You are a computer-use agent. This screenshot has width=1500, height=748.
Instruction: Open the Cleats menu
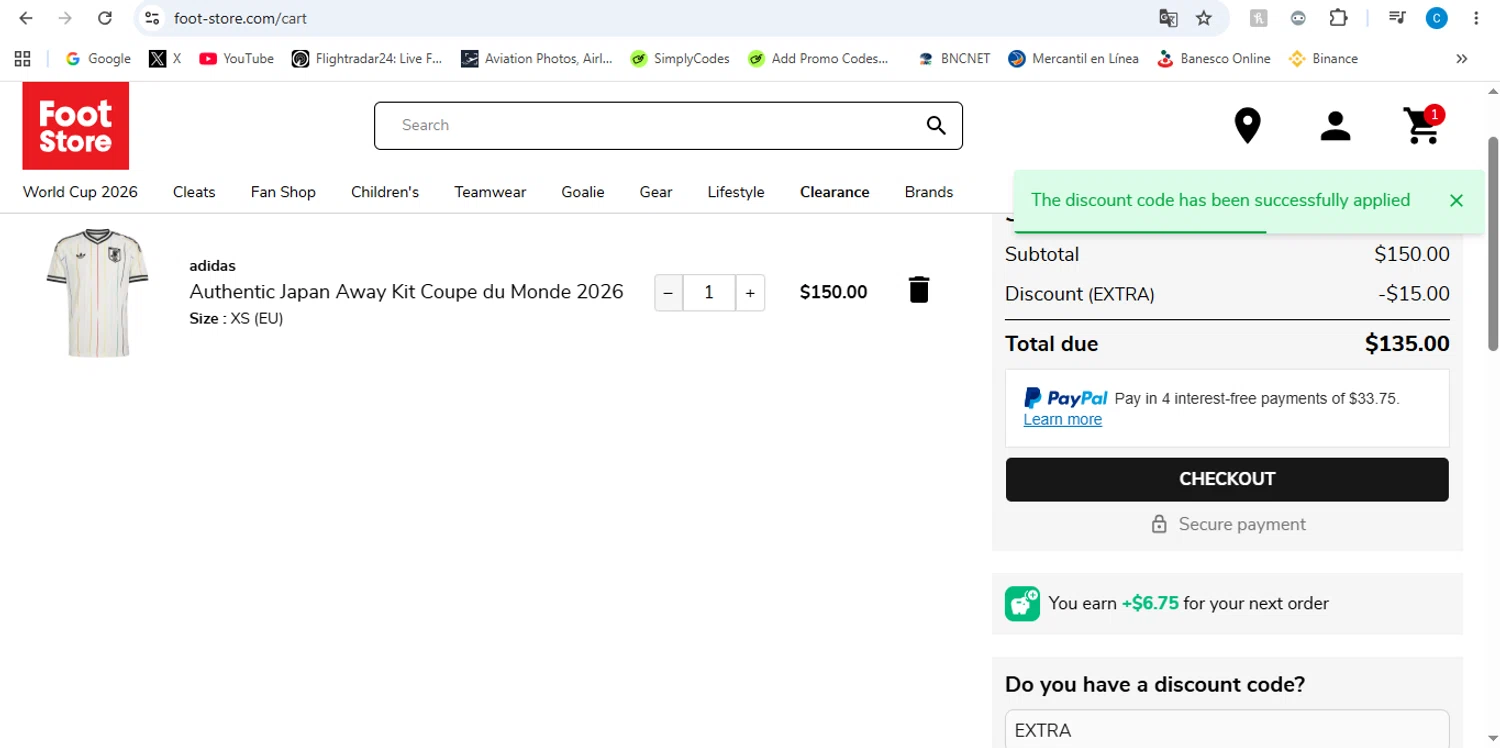coord(194,192)
